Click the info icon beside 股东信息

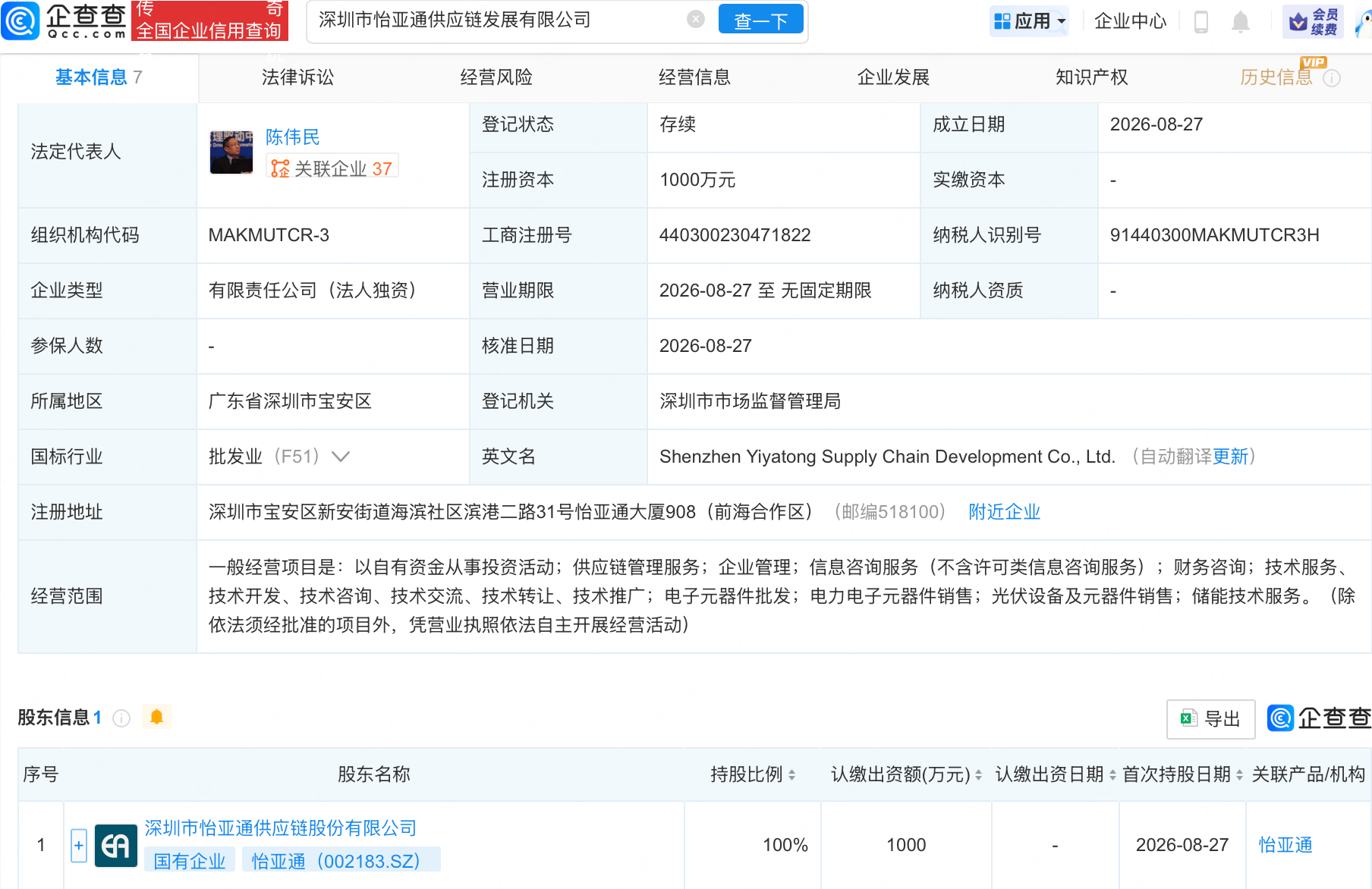click(121, 718)
